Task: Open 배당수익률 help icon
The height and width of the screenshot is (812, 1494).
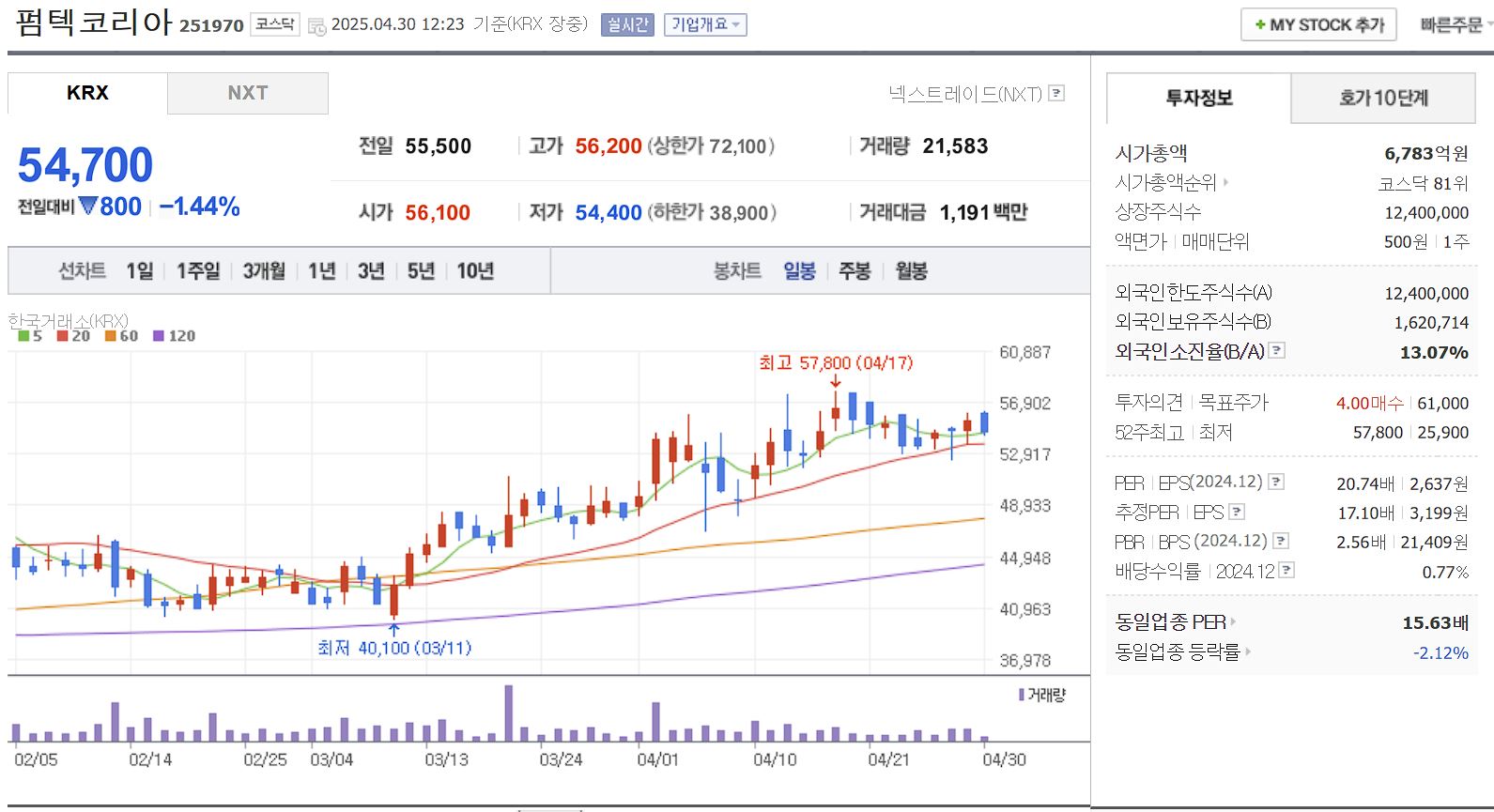Action: click(x=1286, y=570)
